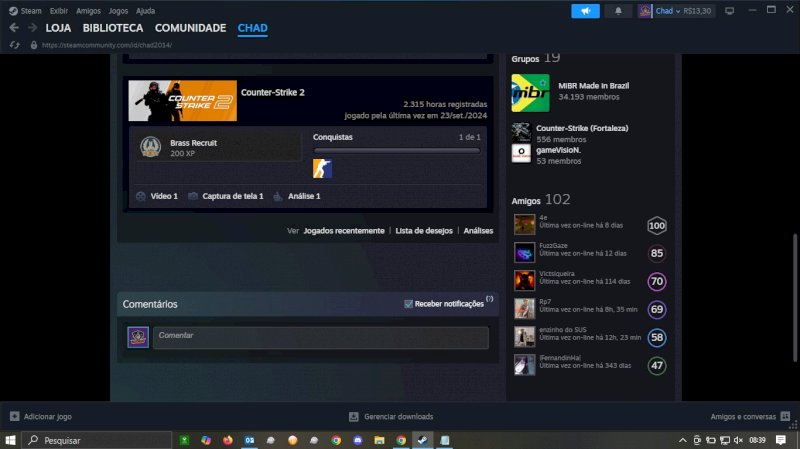
Task: Open the Amigos 102 friends list
Action: tap(541, 199)
